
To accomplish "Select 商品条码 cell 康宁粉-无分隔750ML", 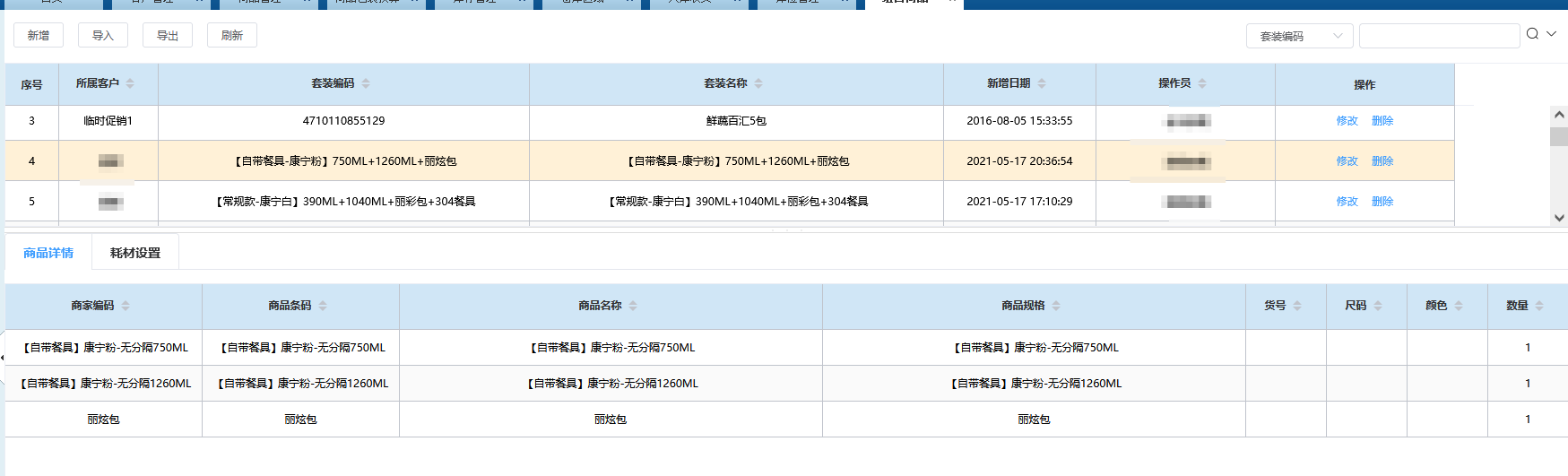I will (x=300, y=348).
